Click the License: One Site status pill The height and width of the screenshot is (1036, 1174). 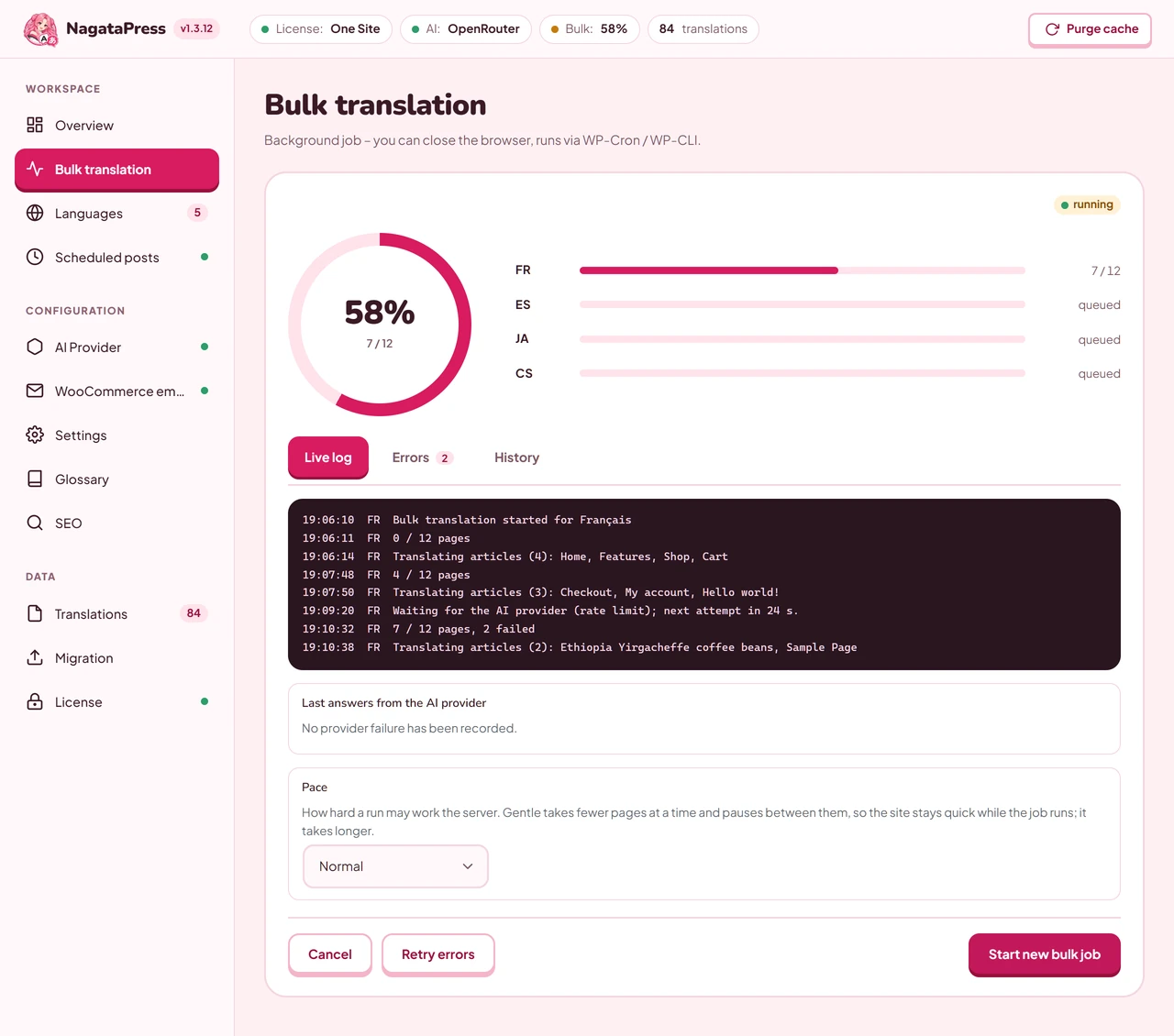pos(321,29)
